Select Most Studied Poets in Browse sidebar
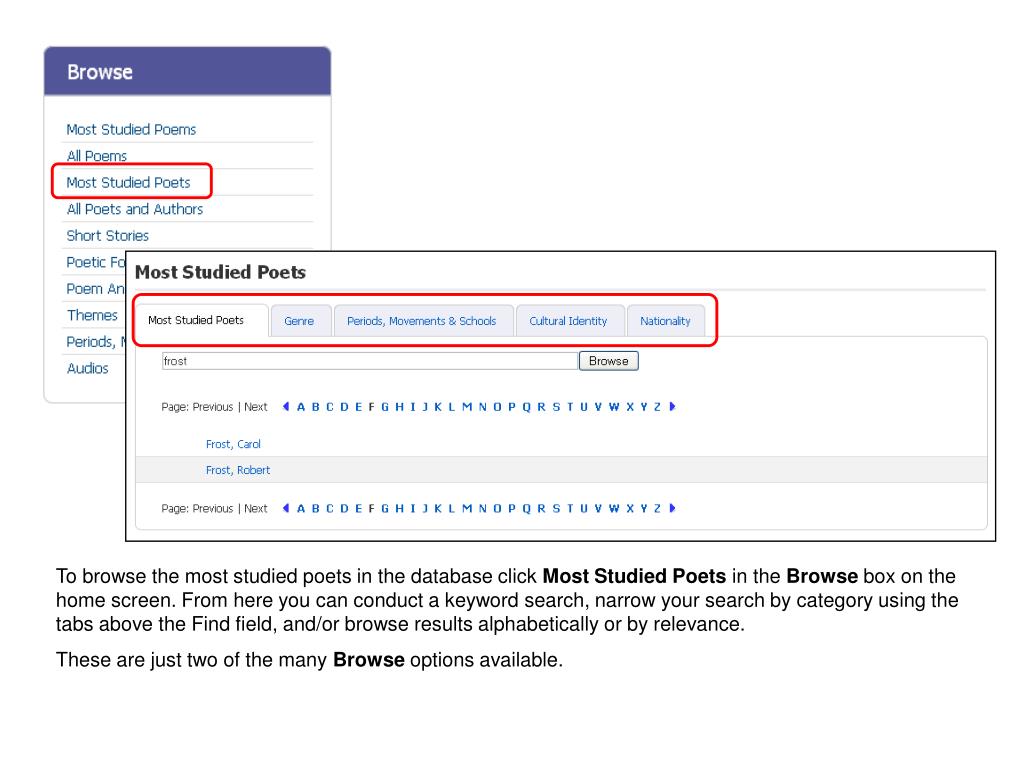 point(129,182)
